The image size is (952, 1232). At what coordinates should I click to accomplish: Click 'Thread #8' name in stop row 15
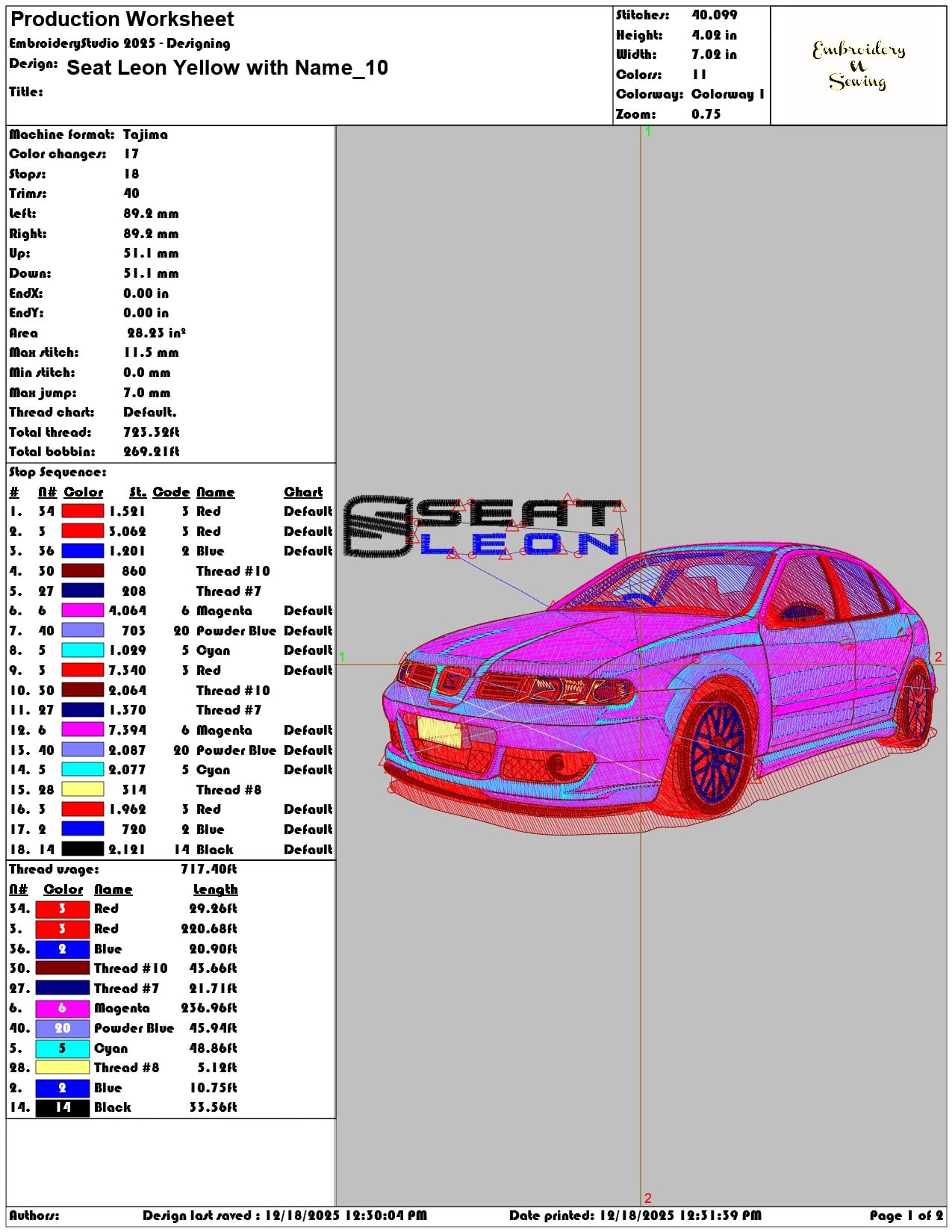[x=228, y=790]
